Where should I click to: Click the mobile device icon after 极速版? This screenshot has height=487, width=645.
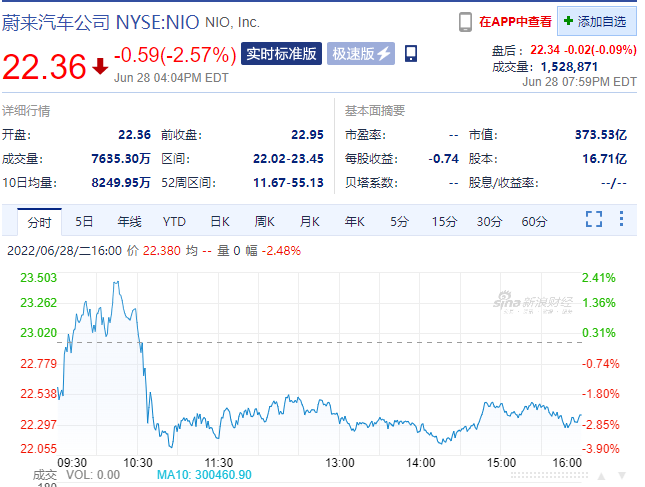(411, 53)
